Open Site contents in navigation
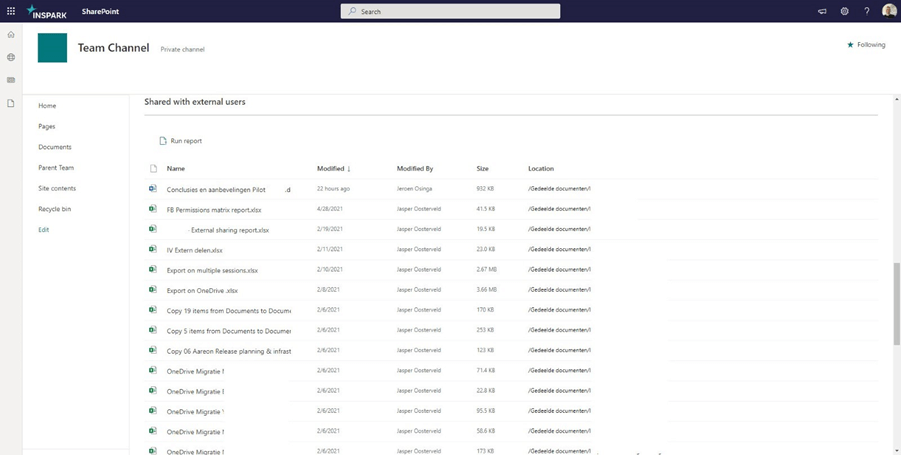 coord(57,188)
